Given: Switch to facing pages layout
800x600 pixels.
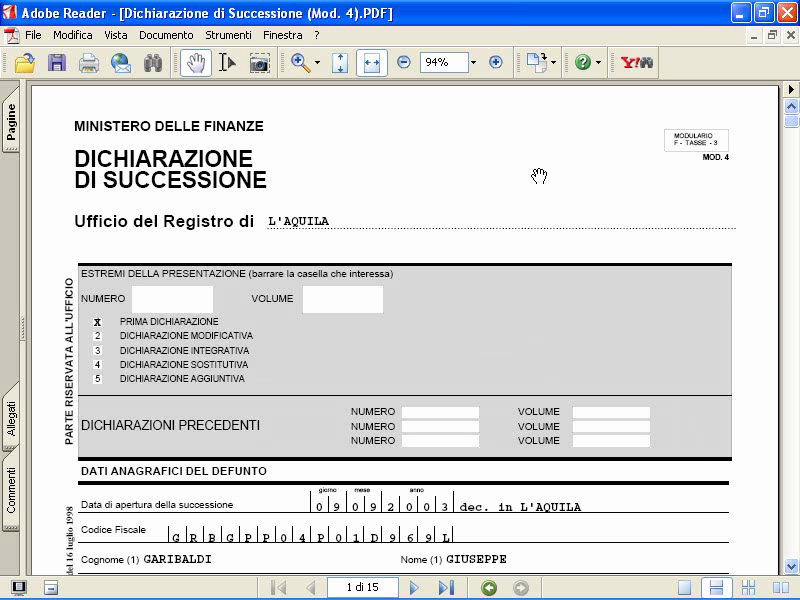Looking at the screenshot, I should click(781, 588).
